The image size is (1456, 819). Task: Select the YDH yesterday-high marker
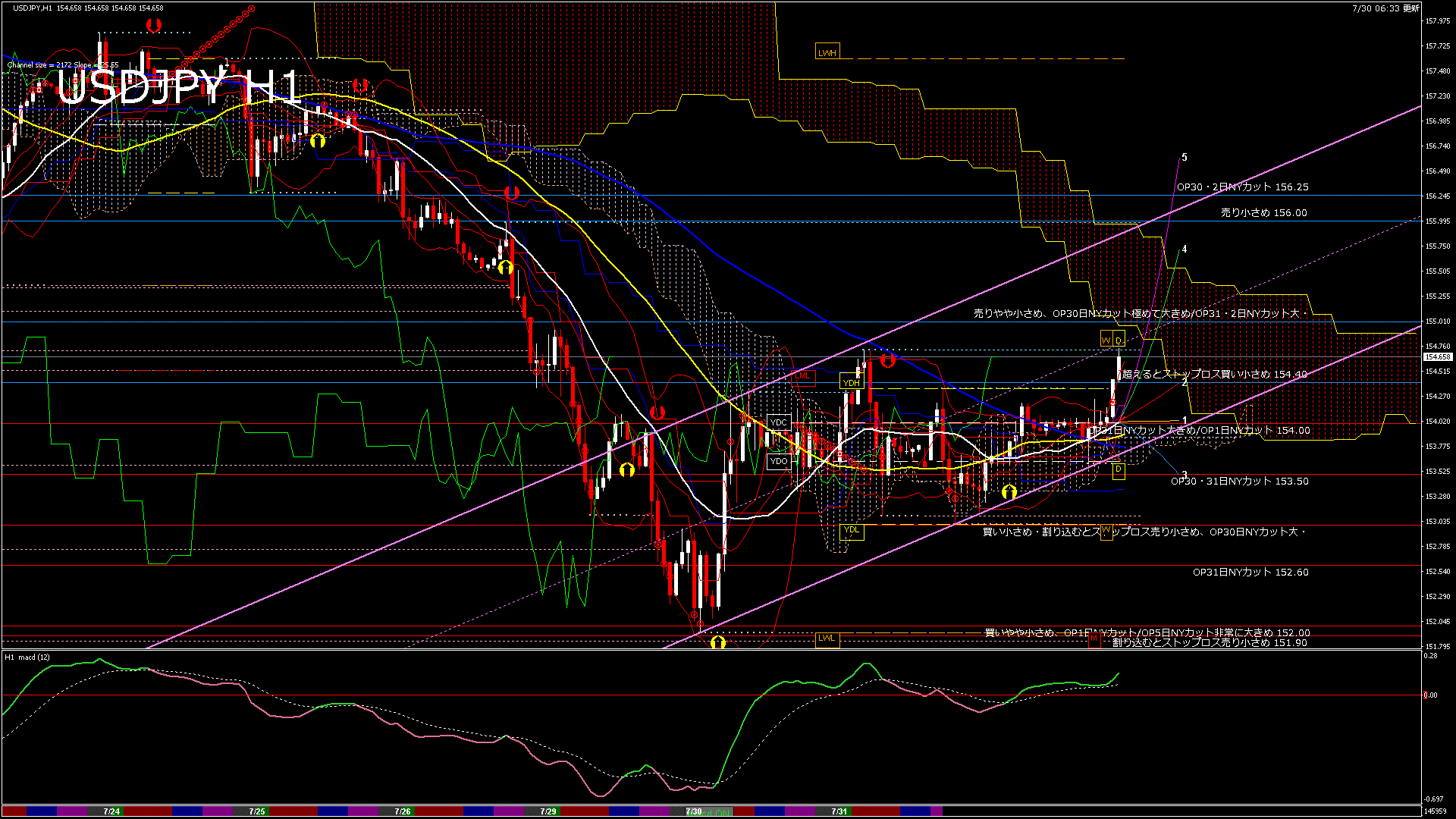pos(851,383)
